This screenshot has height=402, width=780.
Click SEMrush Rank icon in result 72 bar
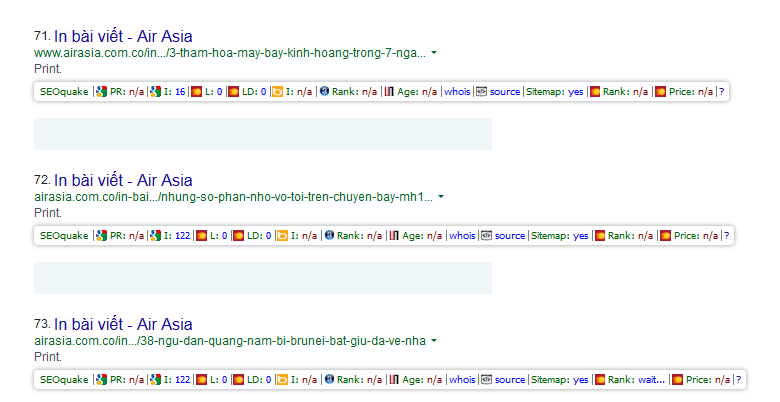[x=600, y=236]
